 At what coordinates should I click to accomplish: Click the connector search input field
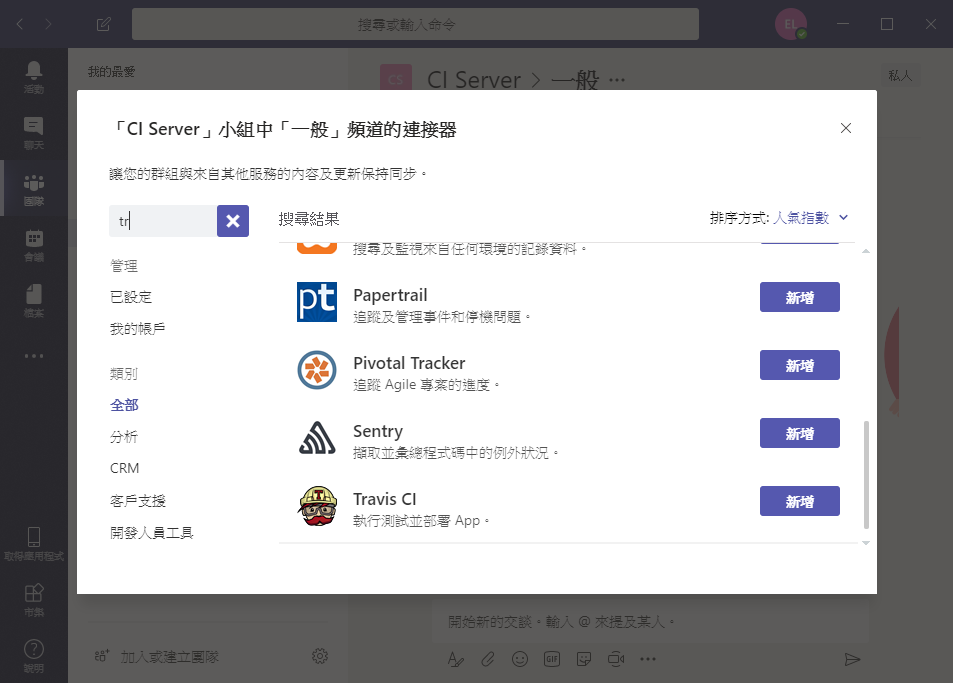point(163,221)
